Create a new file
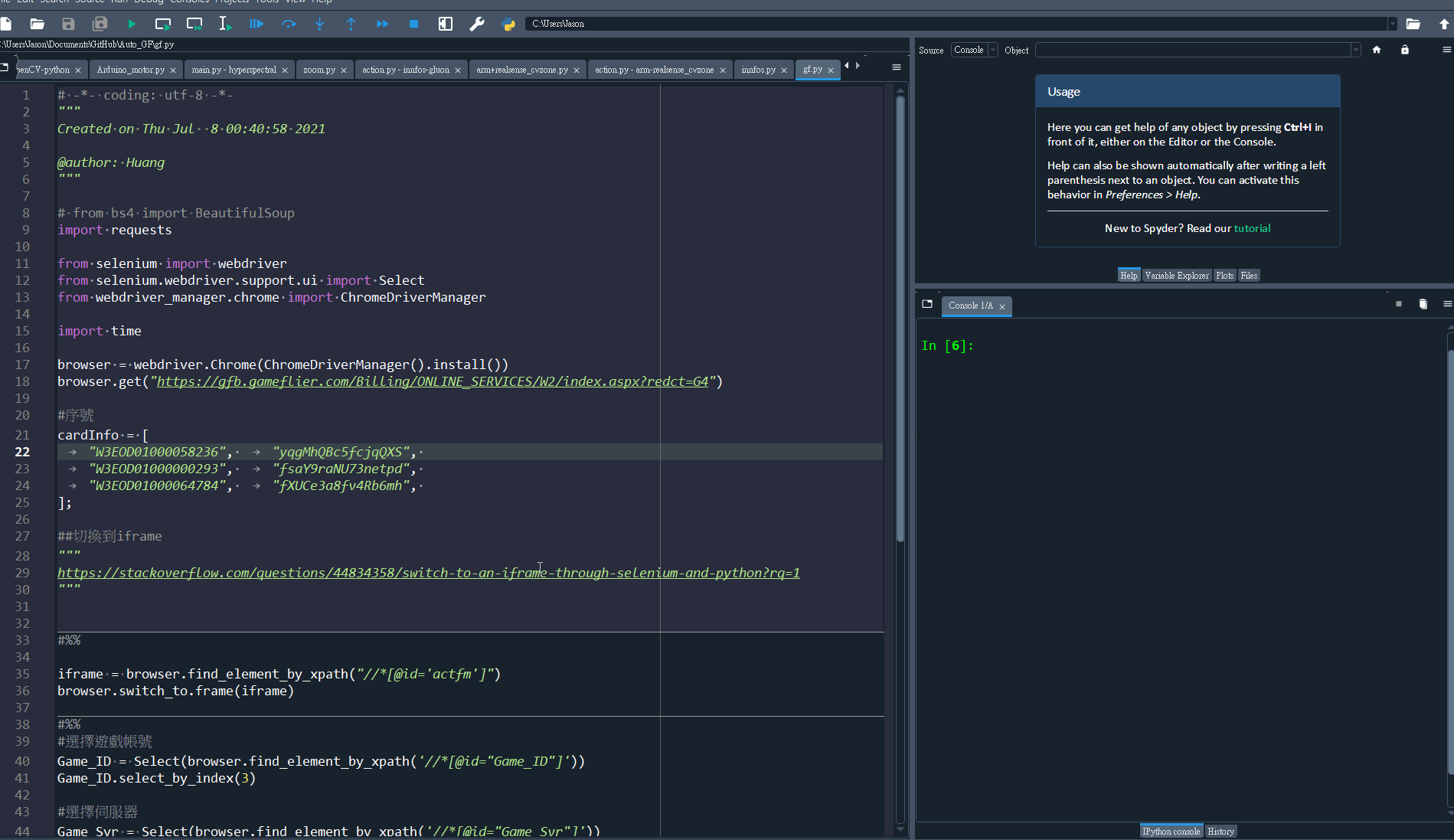Image resolution: width=1454 pixels, height=840 pixels. [x=7, y=24]
